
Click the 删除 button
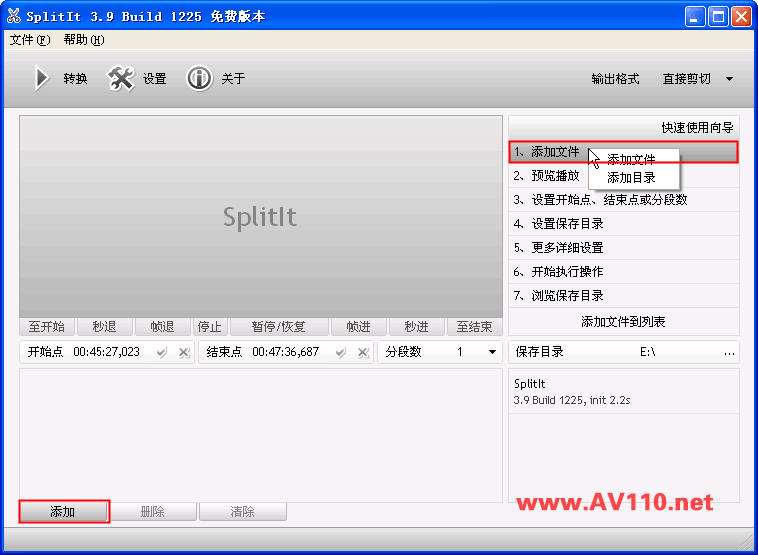click(x=153, y=511)
